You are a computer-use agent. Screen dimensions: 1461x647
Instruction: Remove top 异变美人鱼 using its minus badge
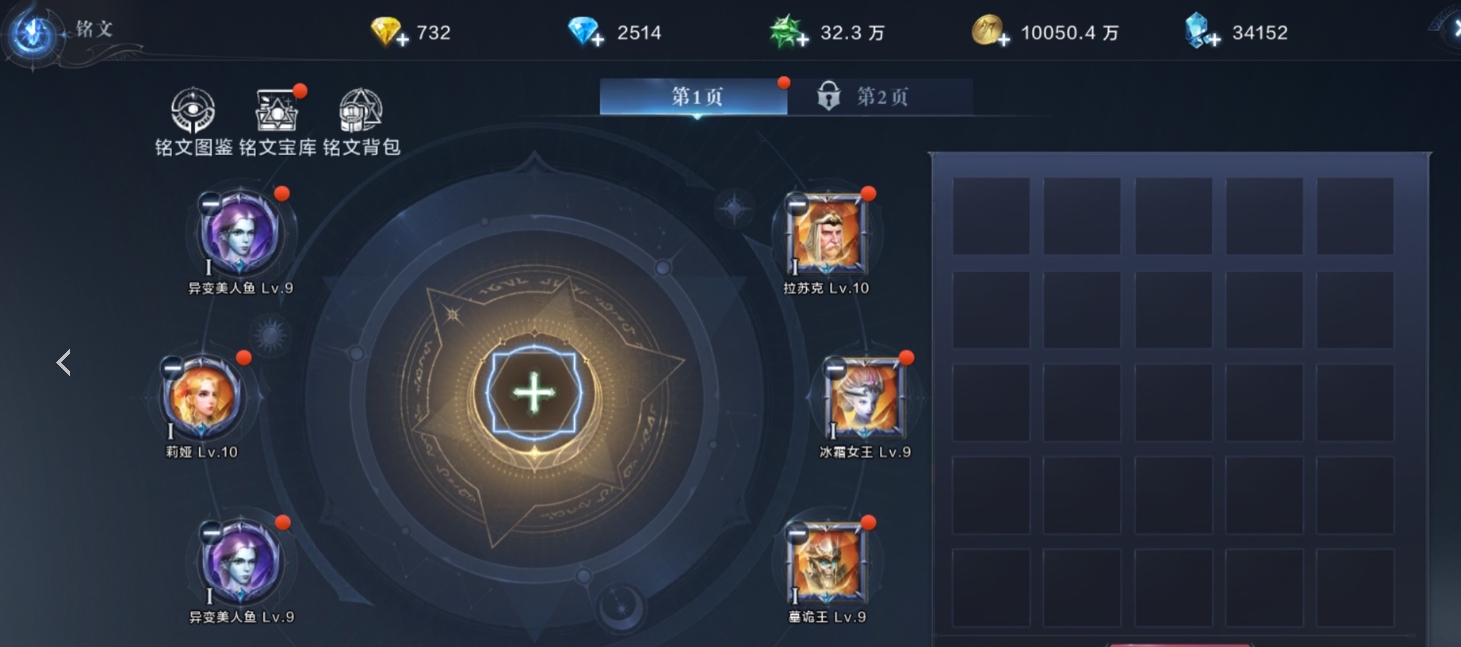[210, 203]
